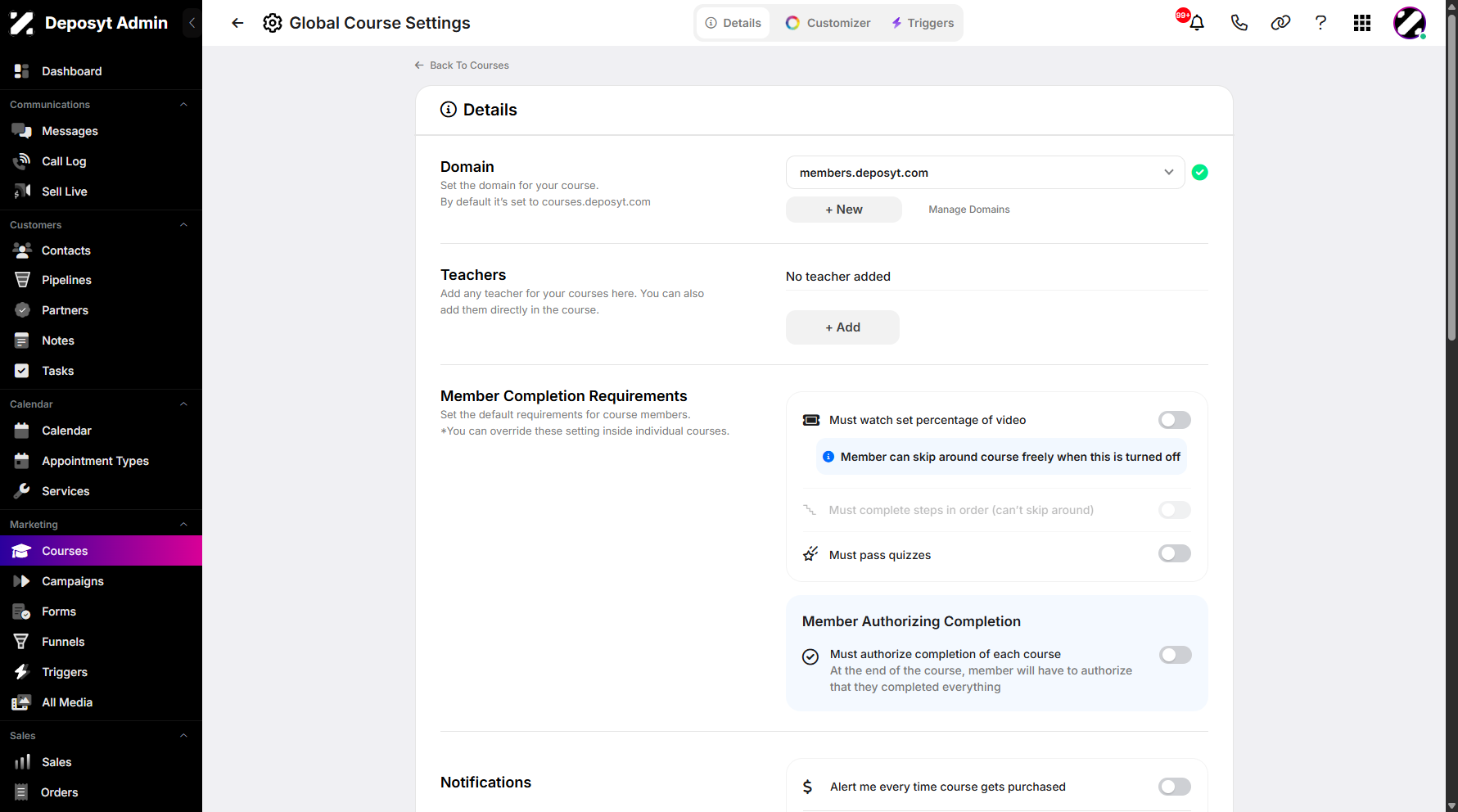
Task: Open the notifications bell icon
Action: tap(1196, 23)
